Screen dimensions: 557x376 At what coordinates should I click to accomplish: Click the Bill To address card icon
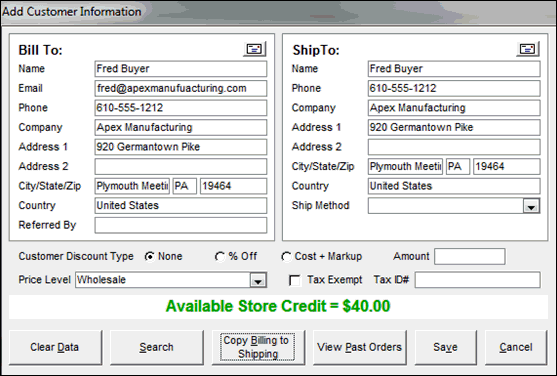(x=255, y=49)
